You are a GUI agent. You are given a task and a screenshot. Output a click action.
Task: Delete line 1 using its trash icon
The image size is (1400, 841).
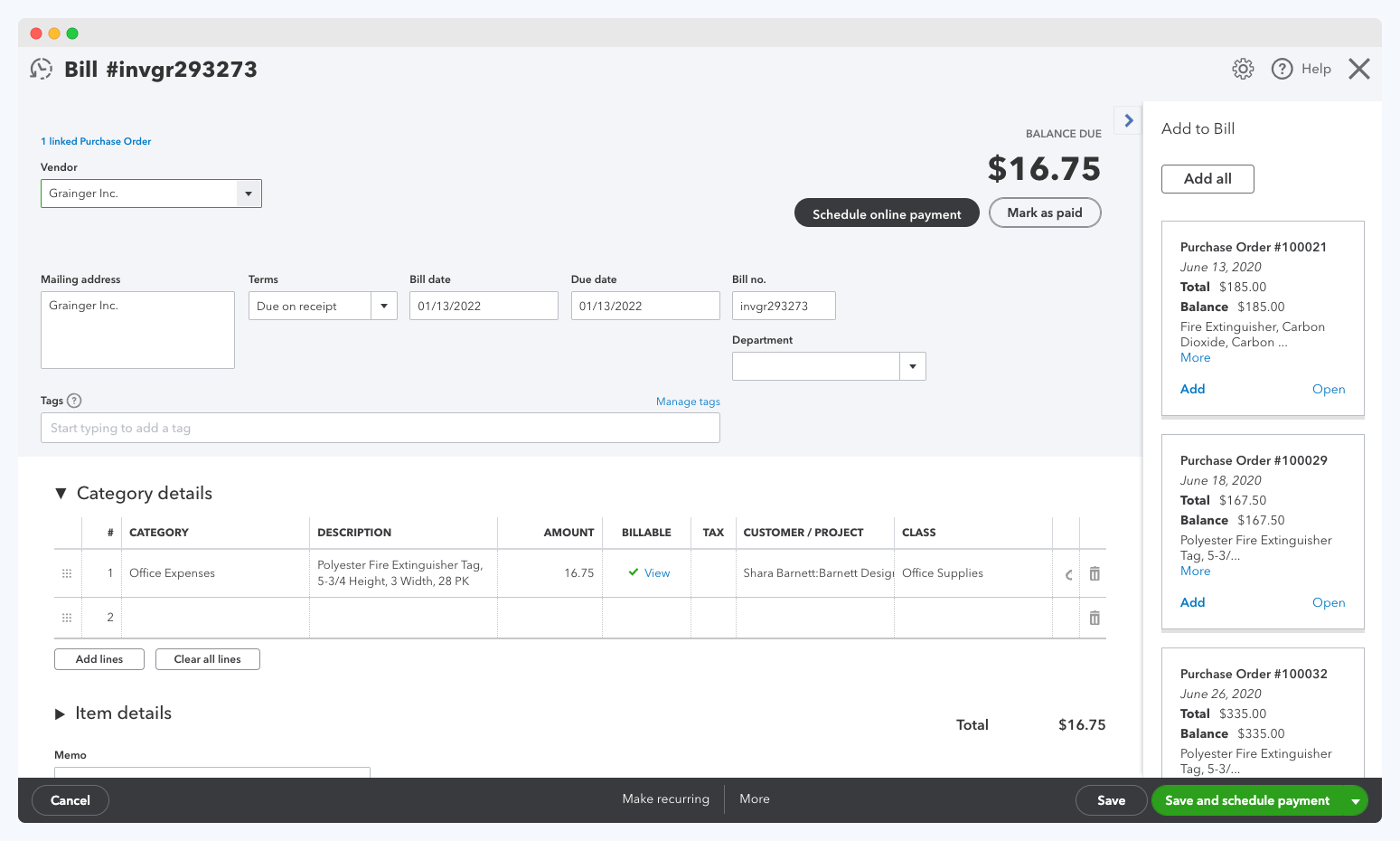pyautogui.click(x=1094, y=573)
